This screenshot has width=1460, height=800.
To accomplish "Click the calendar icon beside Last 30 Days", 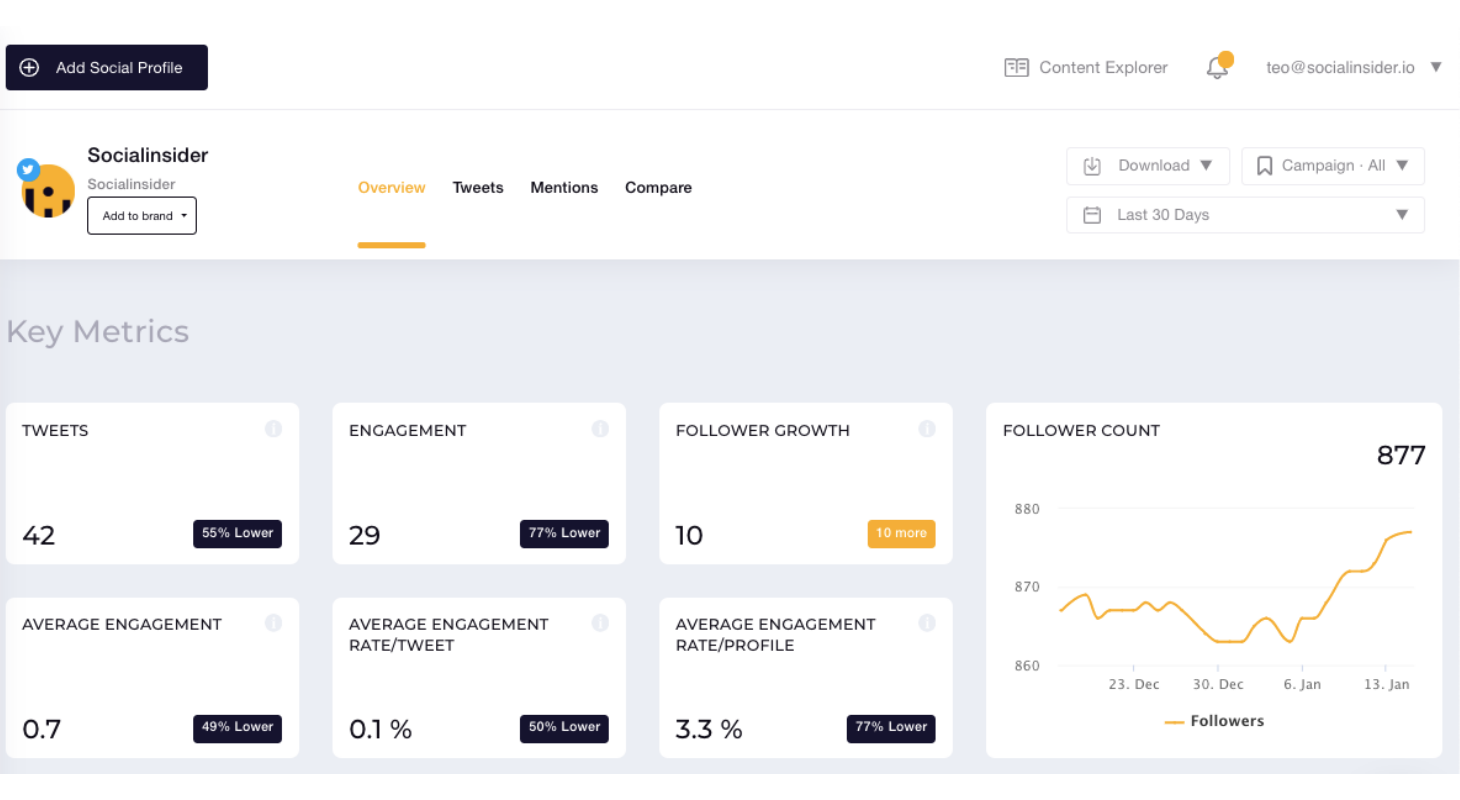I will pos(1092,215).
